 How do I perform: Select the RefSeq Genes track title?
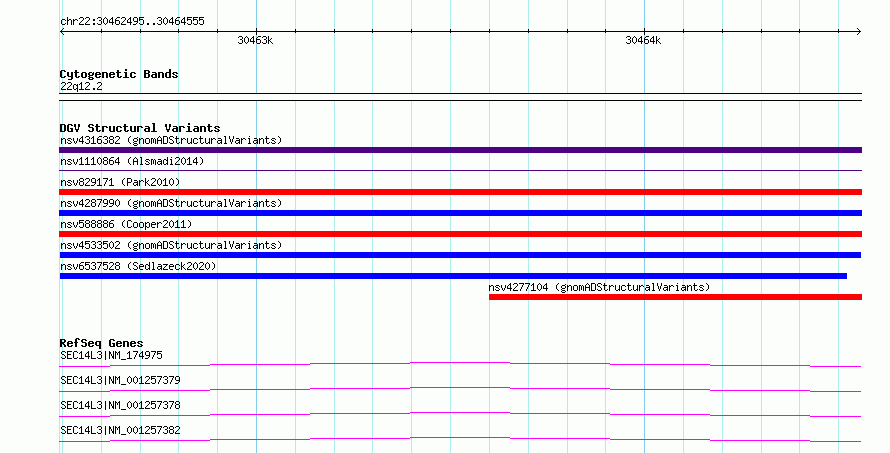[x=101, y=343]
